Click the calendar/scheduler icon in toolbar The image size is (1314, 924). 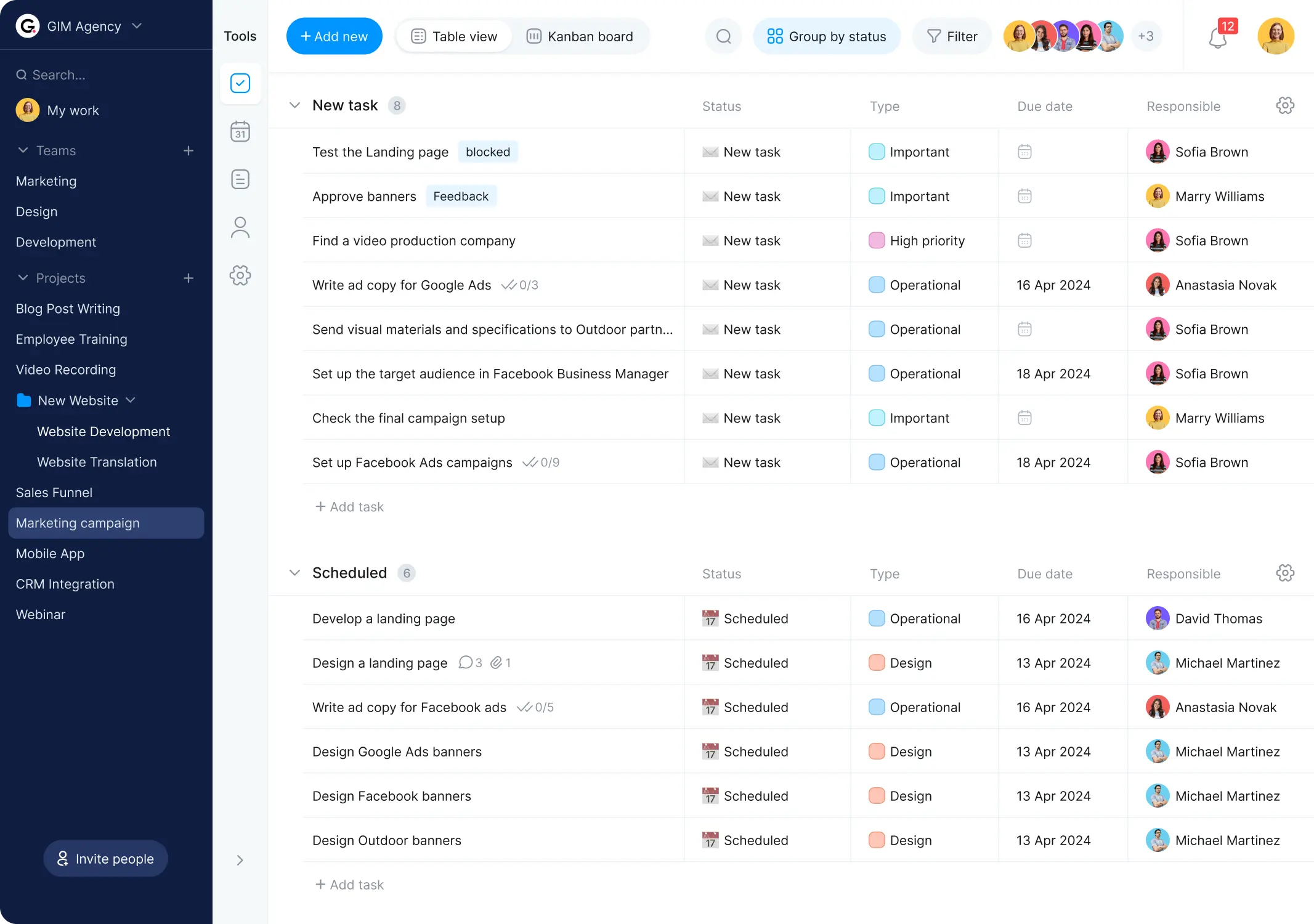pyautogui.click(x=240, y=131)
